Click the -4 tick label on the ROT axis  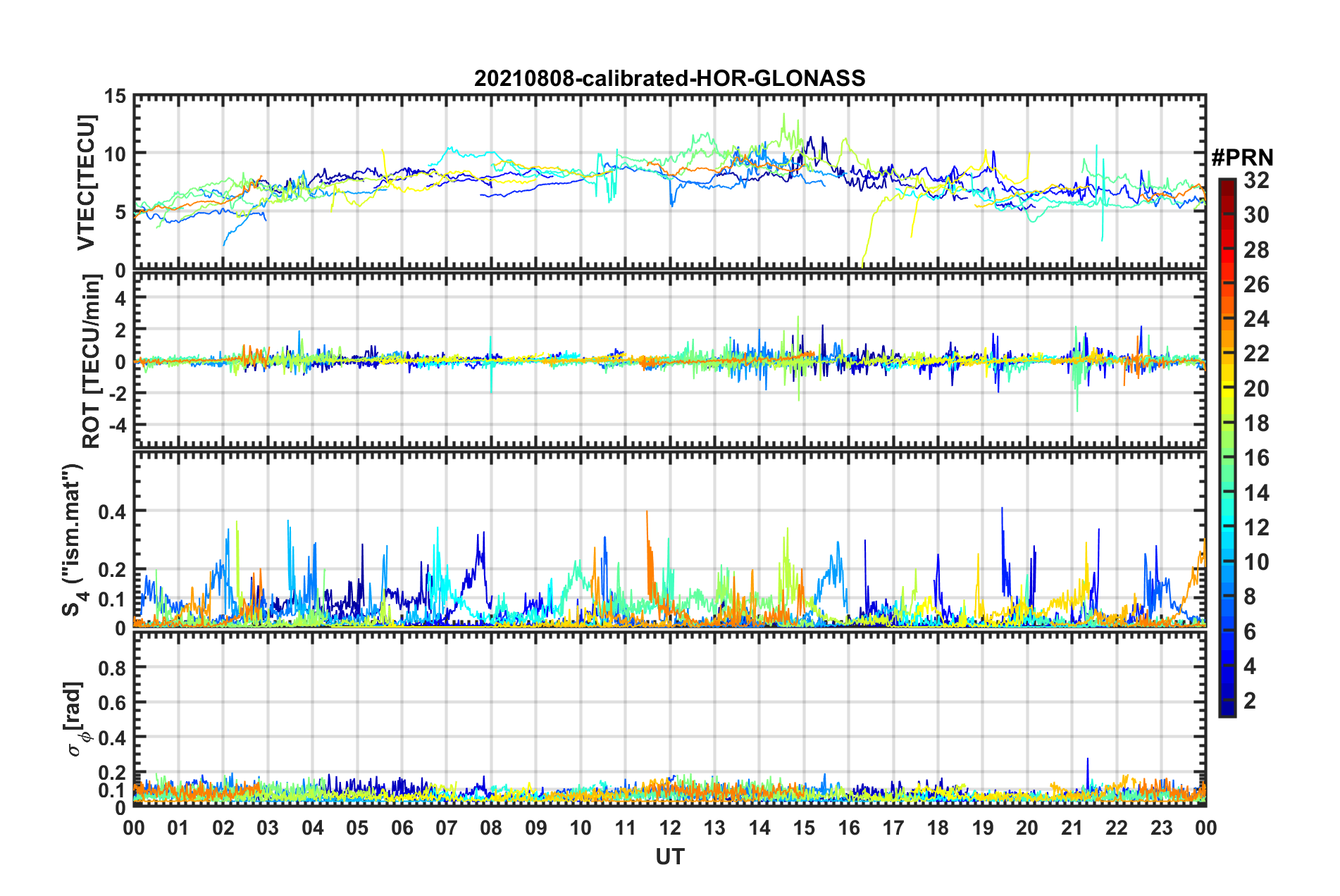[113, 425]
